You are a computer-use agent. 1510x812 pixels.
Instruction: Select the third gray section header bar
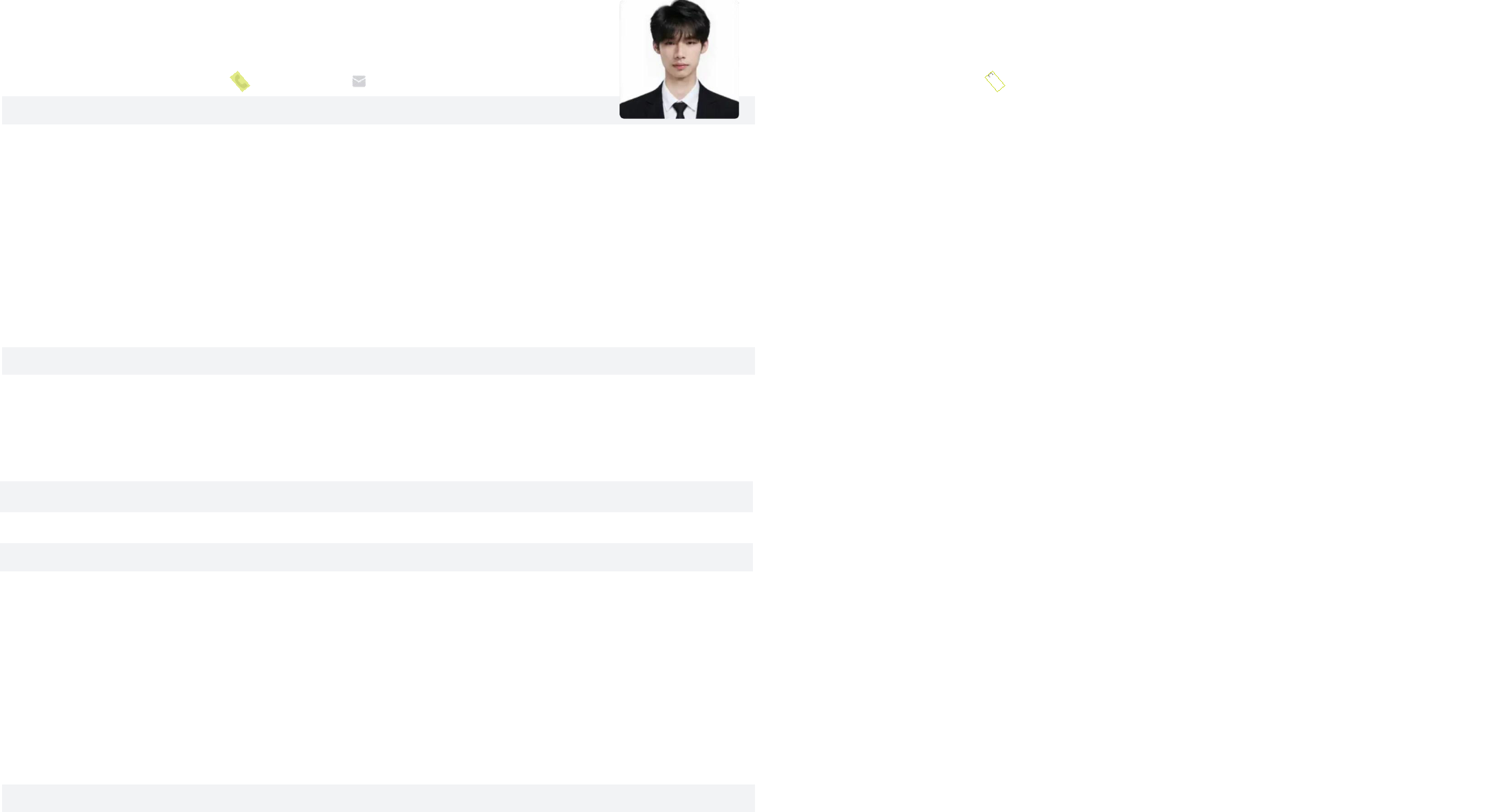point(376,496)
